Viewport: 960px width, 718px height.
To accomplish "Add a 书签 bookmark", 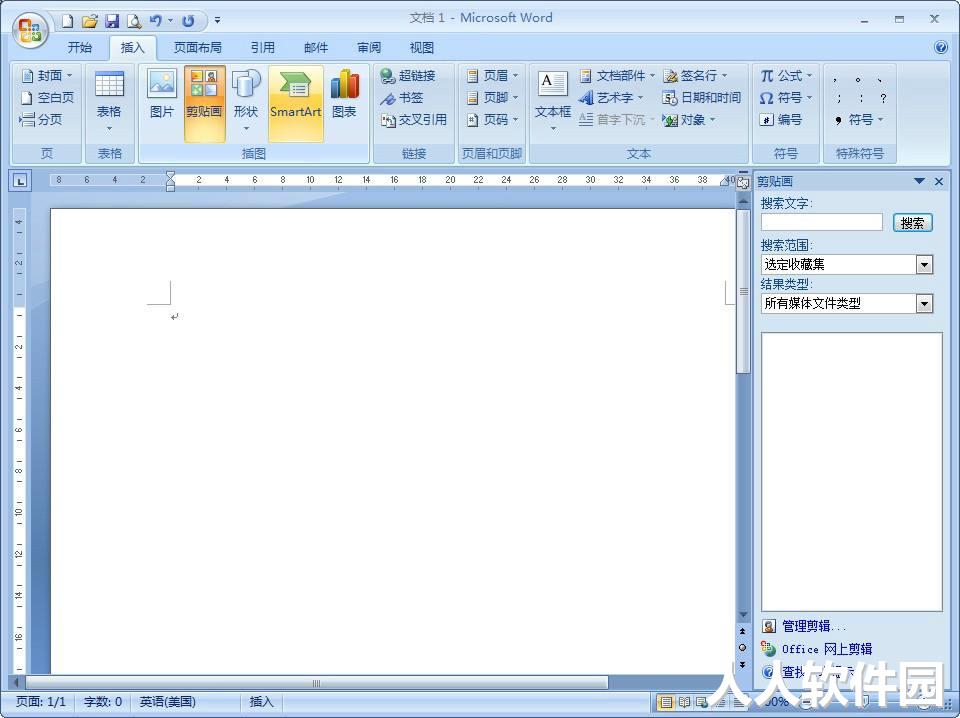I will tap(402, 97).
